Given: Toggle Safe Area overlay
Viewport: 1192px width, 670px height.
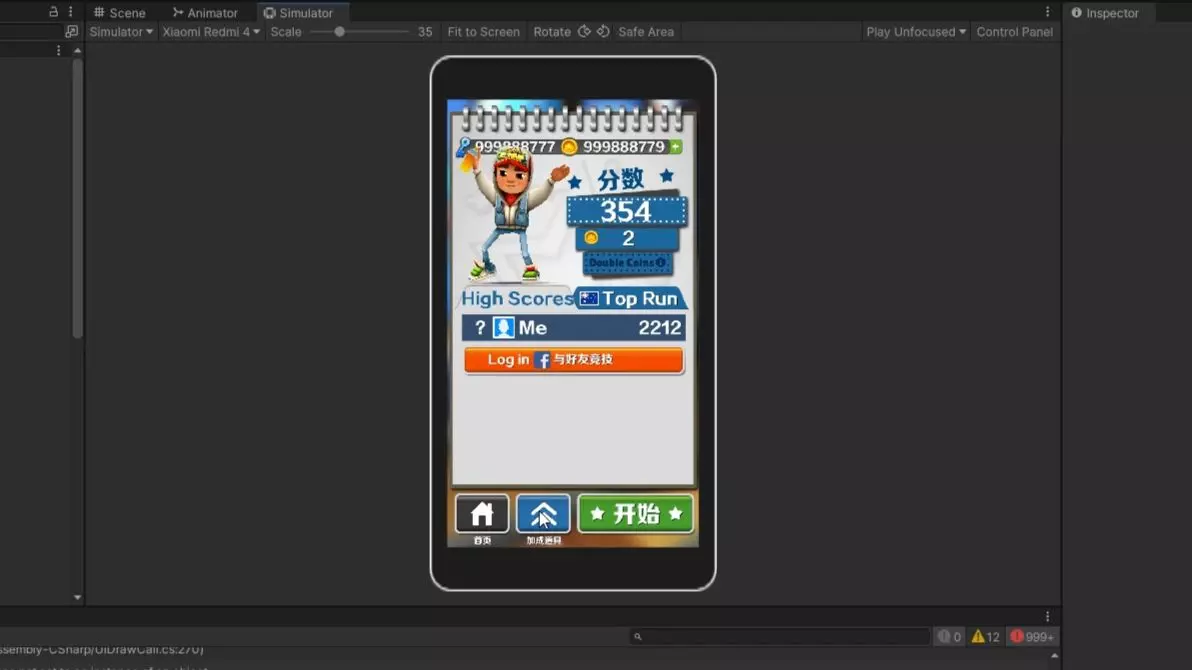Looking at the screenshot, I should pyautogui.click(x=646, y=32).
